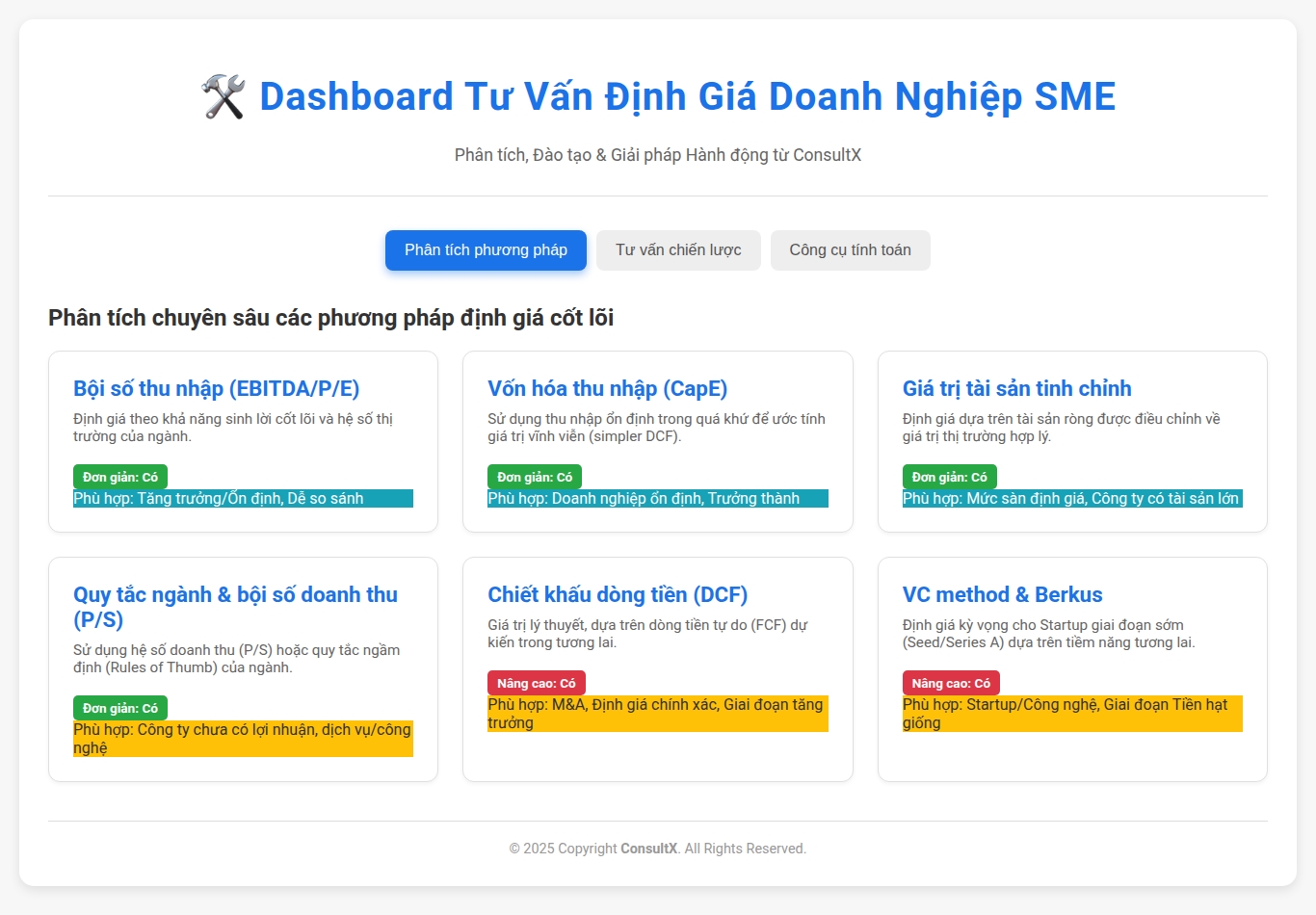Click the "ConsultX" name in footer copyright

point(648,849)
